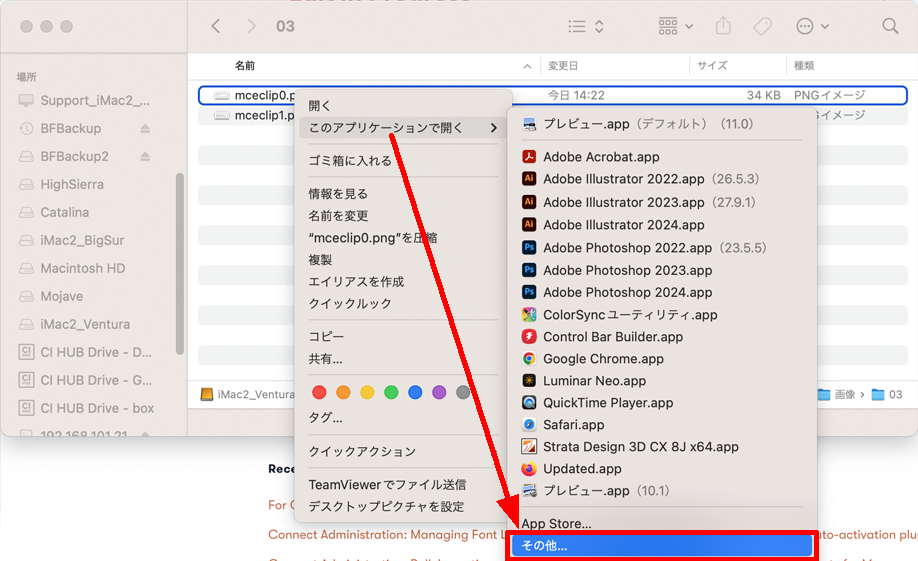The image size is (918, 561).
Task: Open with Adobe Illustrator 2023.app
Action: pos(639,202)
